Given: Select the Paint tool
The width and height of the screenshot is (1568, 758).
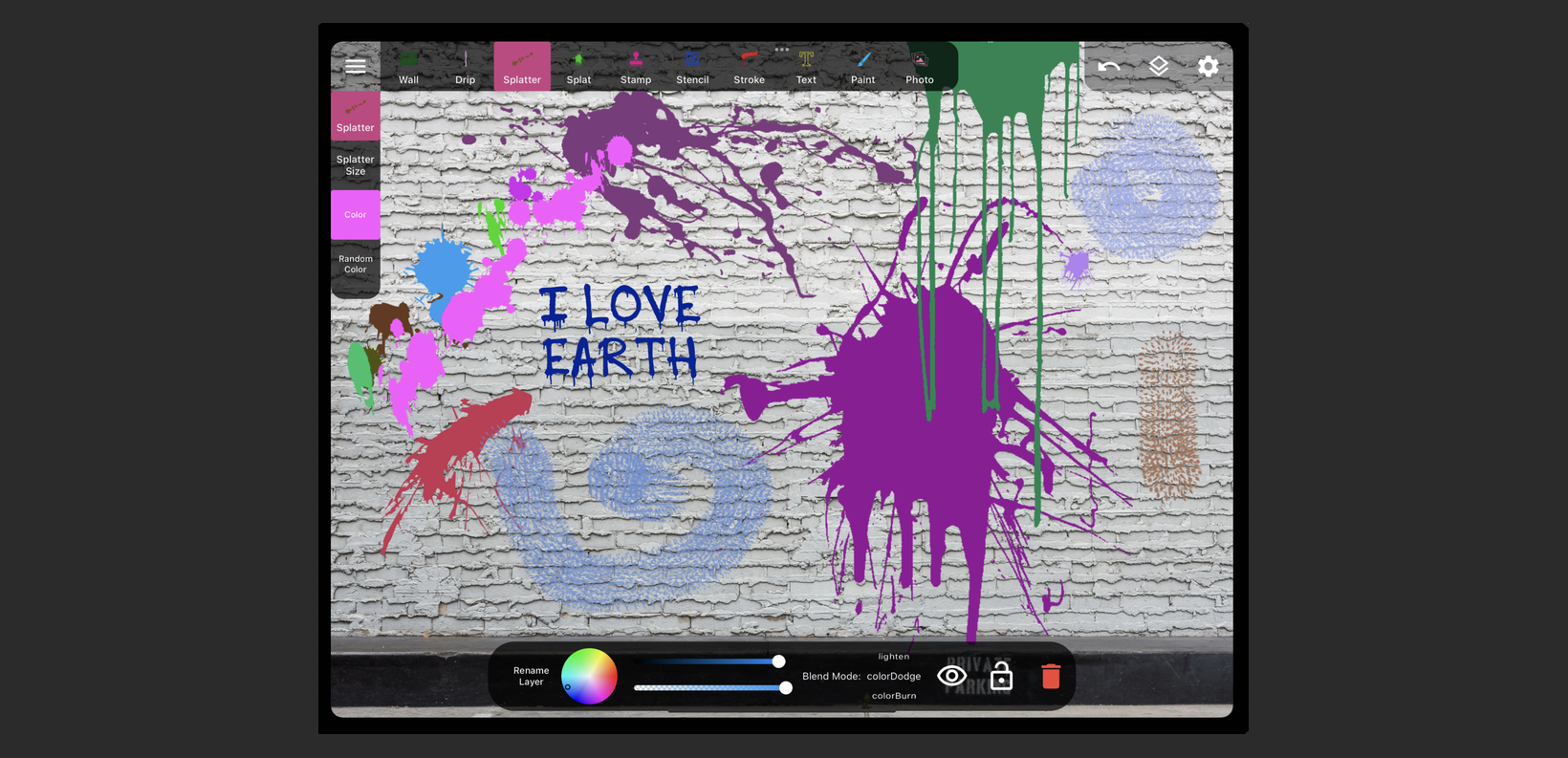Looking at the screenshot, I should pos(863,67).
